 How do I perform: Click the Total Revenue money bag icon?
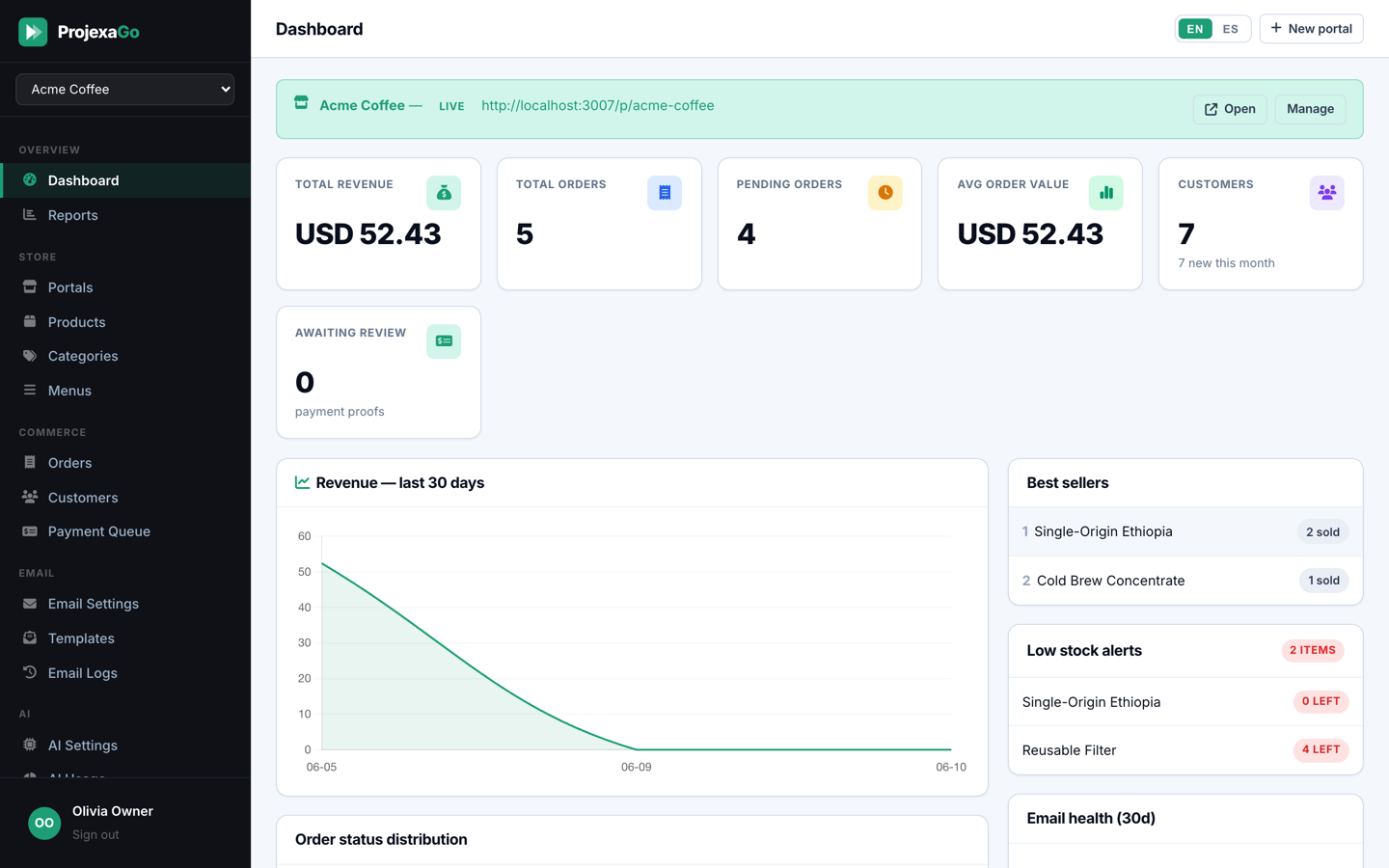click(444, 193)
